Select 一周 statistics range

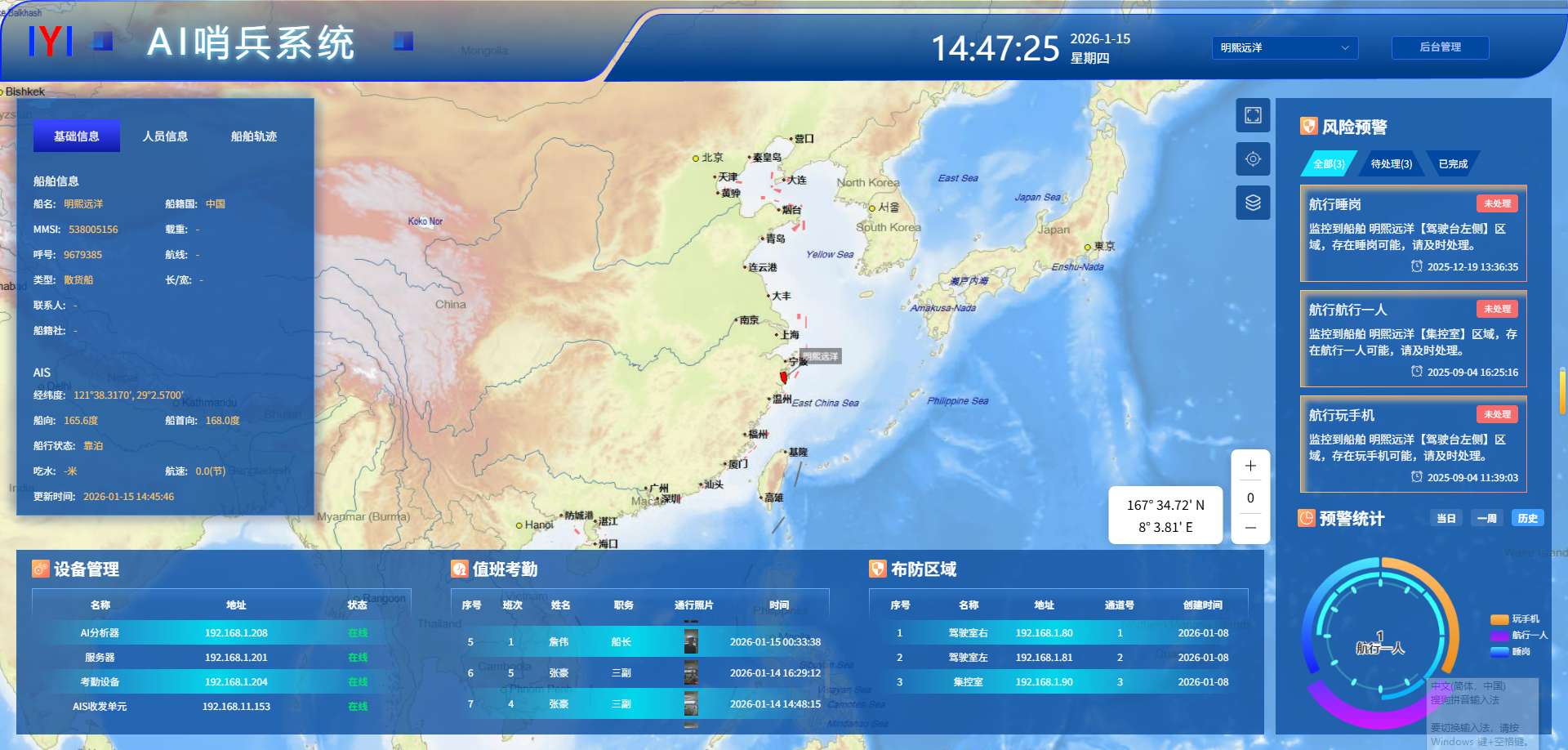(x=1486, y=519)
